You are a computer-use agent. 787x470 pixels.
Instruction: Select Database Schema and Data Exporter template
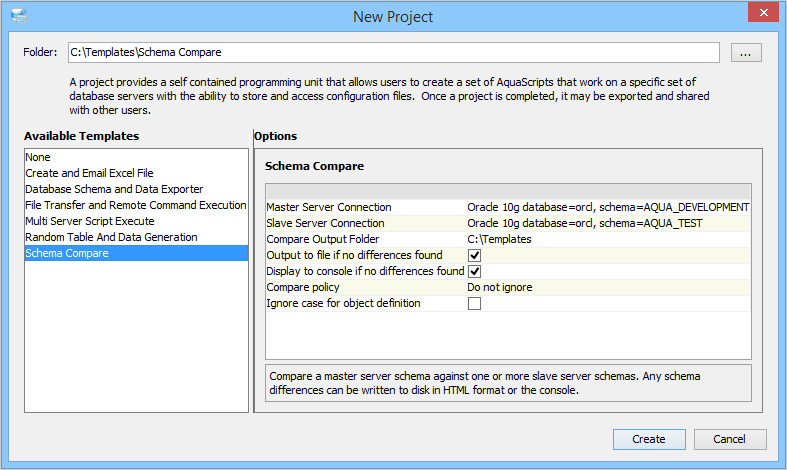114,189
